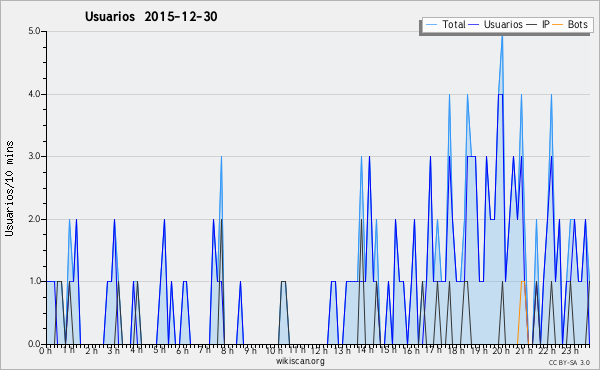Click the light blue Total color line in legend
The width and height of the screenshot is (600, 370).
[x=431, y=25]
